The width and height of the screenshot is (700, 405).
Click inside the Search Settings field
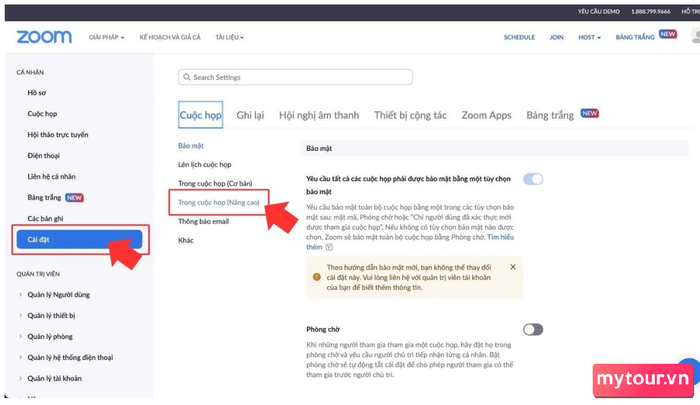click(295, 77)
